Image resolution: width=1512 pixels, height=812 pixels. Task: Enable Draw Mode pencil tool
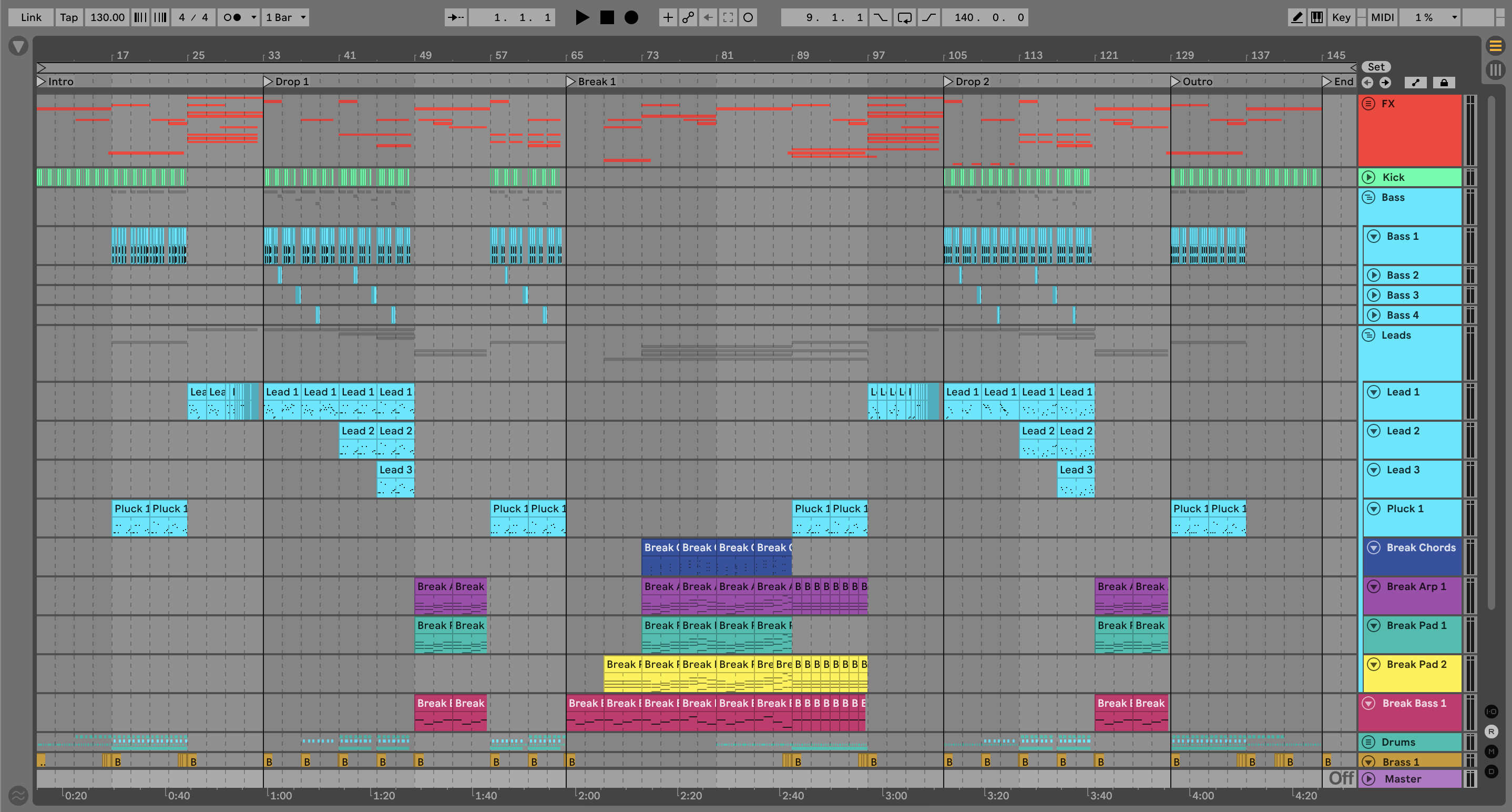[x=1296, y=17]
